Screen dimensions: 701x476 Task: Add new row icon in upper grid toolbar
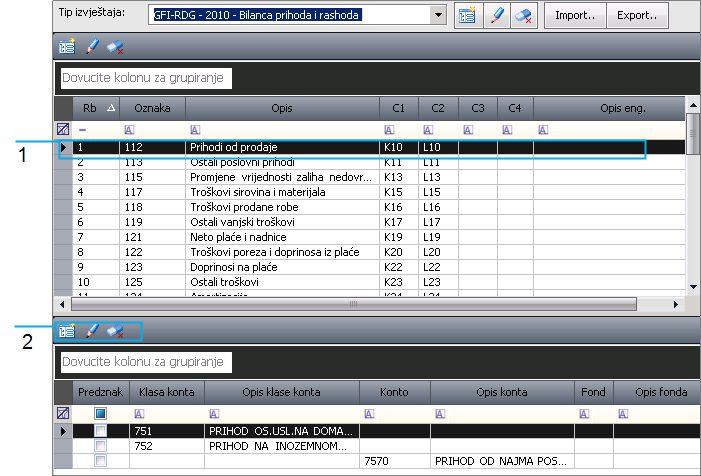[67, 46]
